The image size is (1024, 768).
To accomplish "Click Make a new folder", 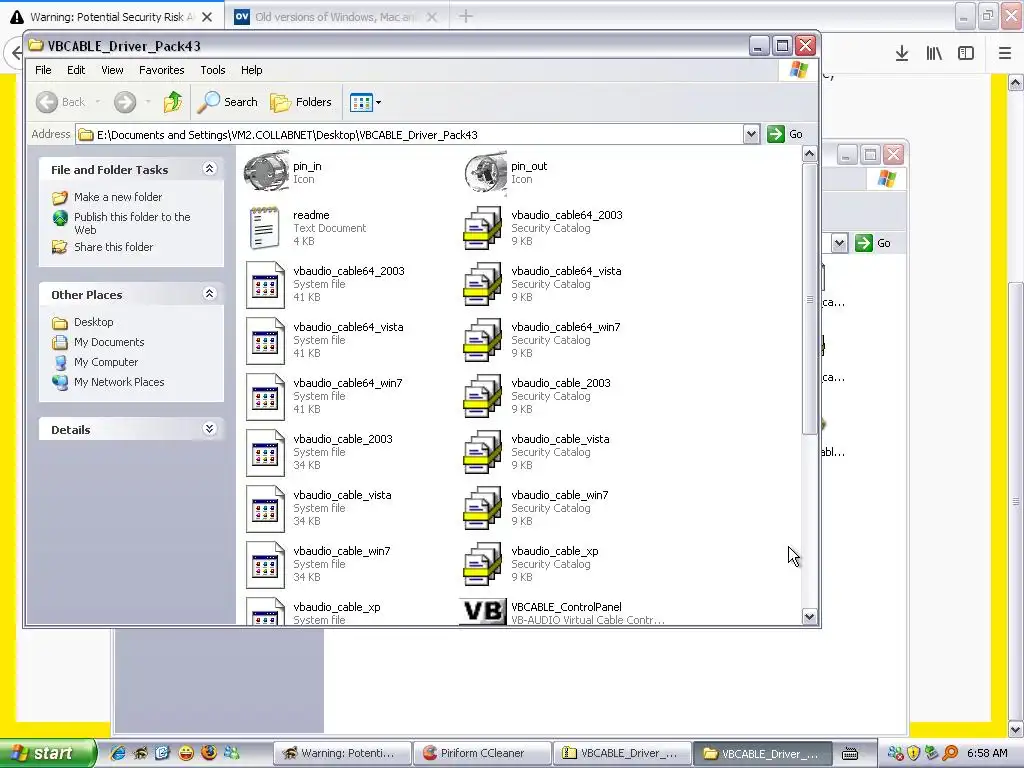I will (x=118, y=197).
